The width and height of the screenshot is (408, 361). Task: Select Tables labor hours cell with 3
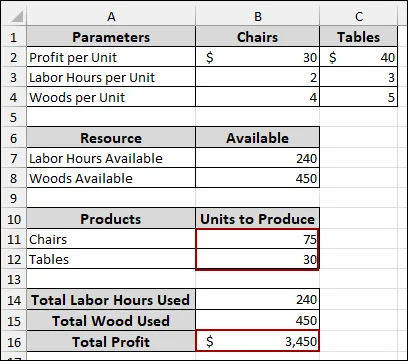coord(359,77)
